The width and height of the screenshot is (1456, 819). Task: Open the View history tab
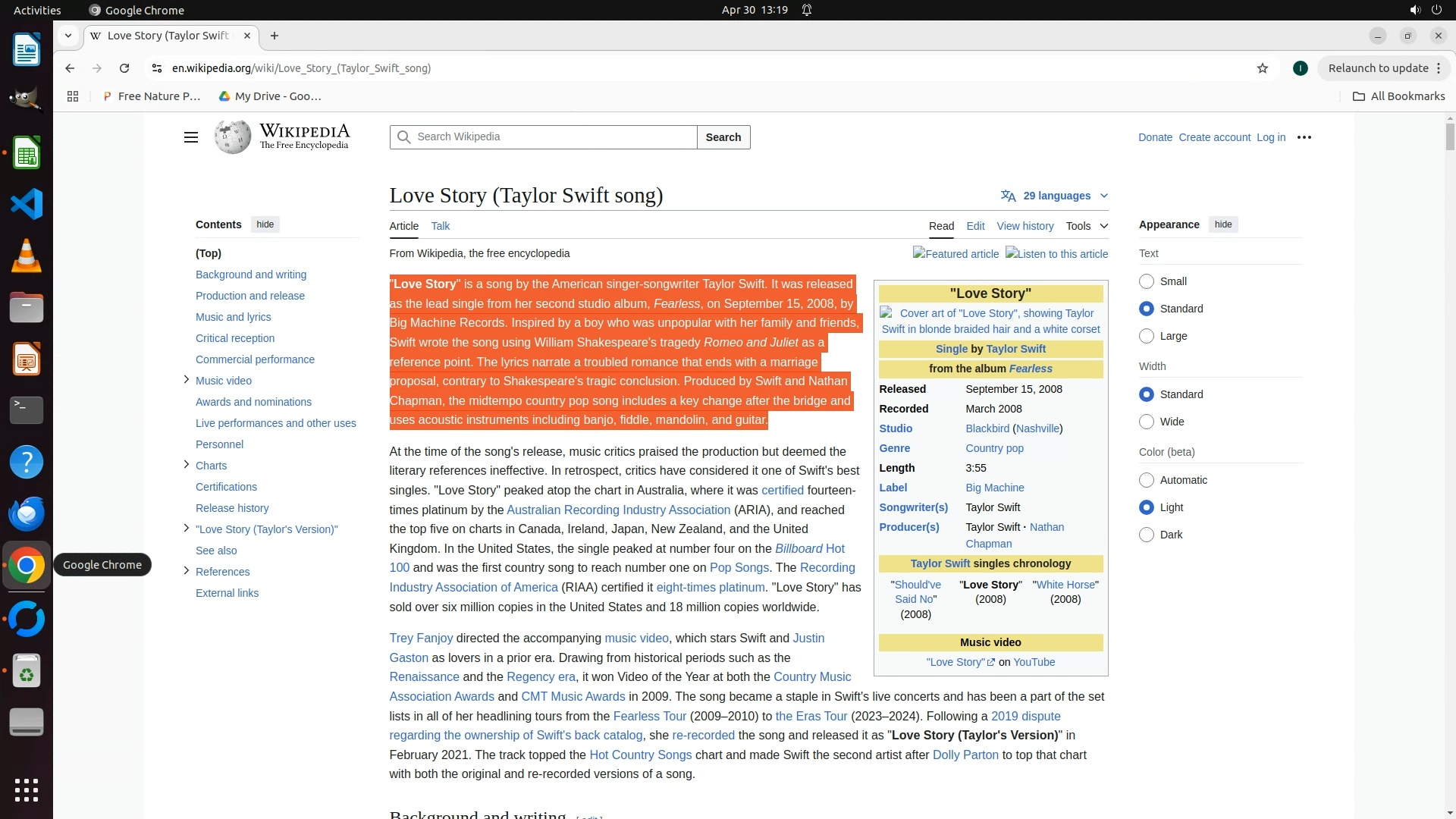1025,226
